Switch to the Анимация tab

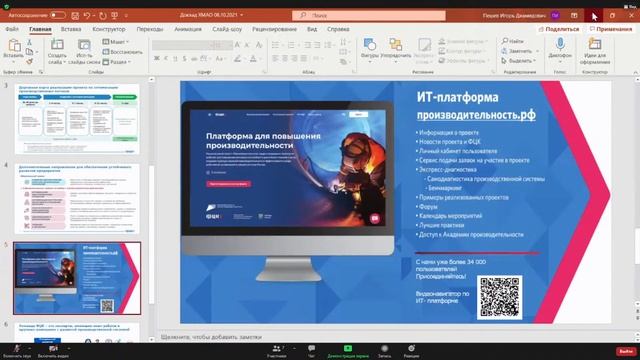tap(188, 29)
